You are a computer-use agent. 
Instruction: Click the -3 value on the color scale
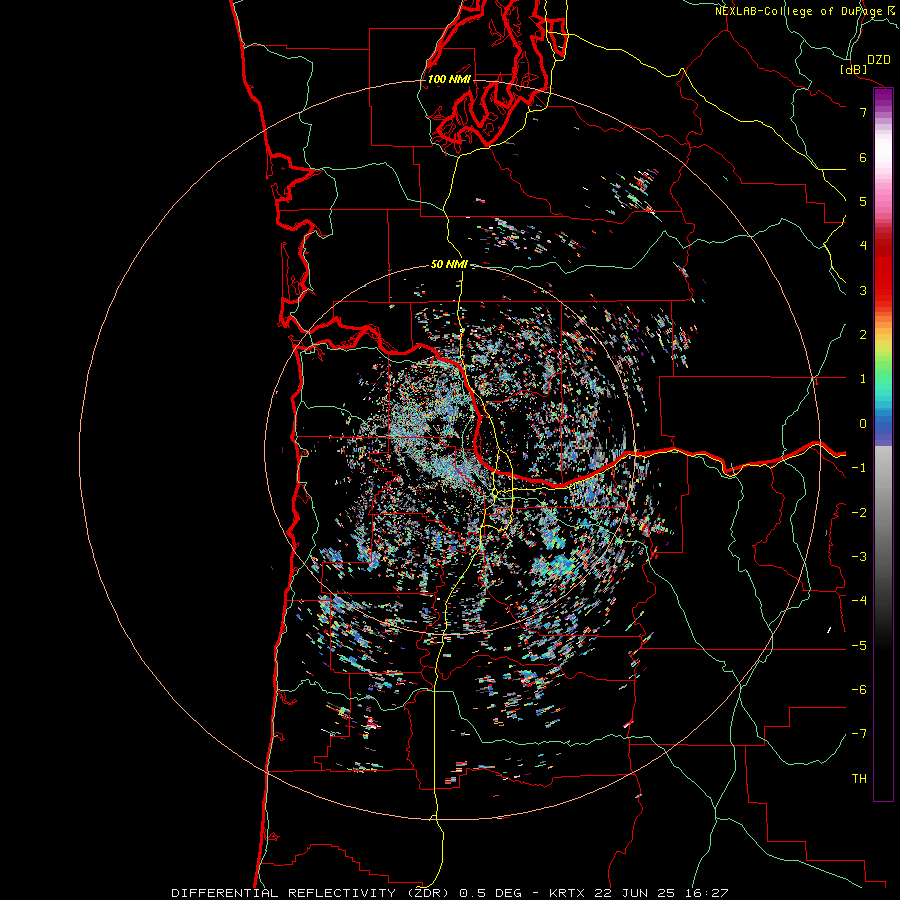(x=859, y=557)
